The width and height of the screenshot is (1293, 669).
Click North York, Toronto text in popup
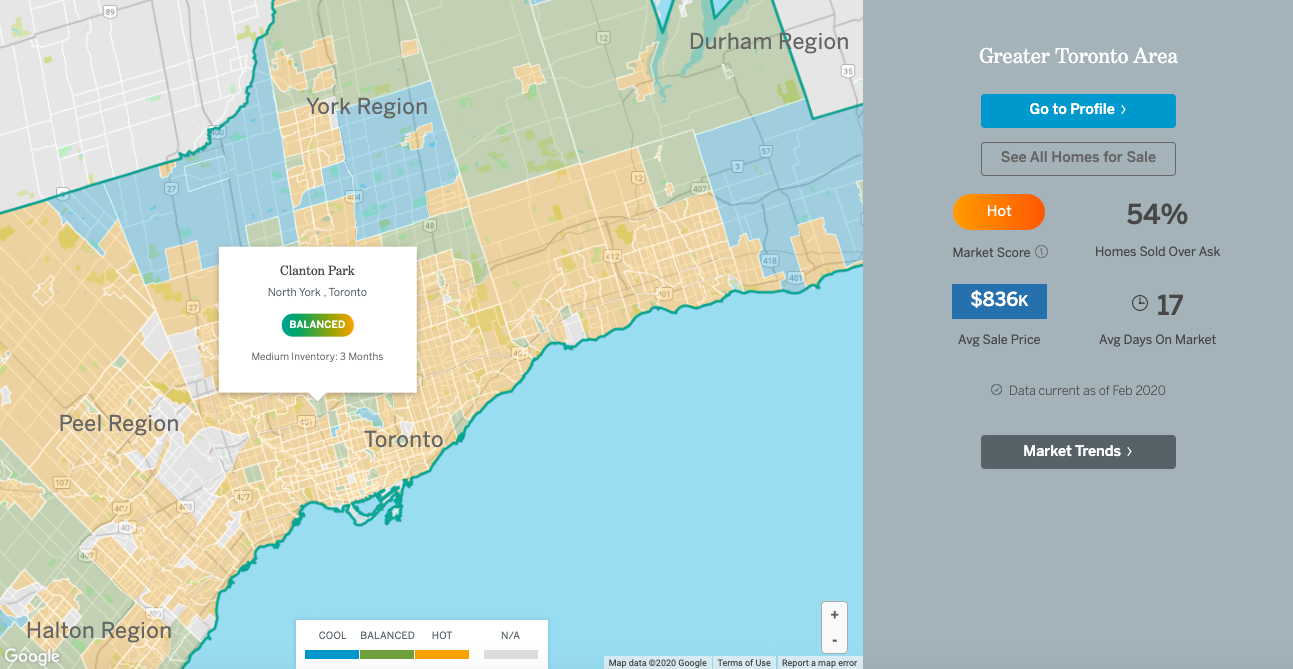317,292
